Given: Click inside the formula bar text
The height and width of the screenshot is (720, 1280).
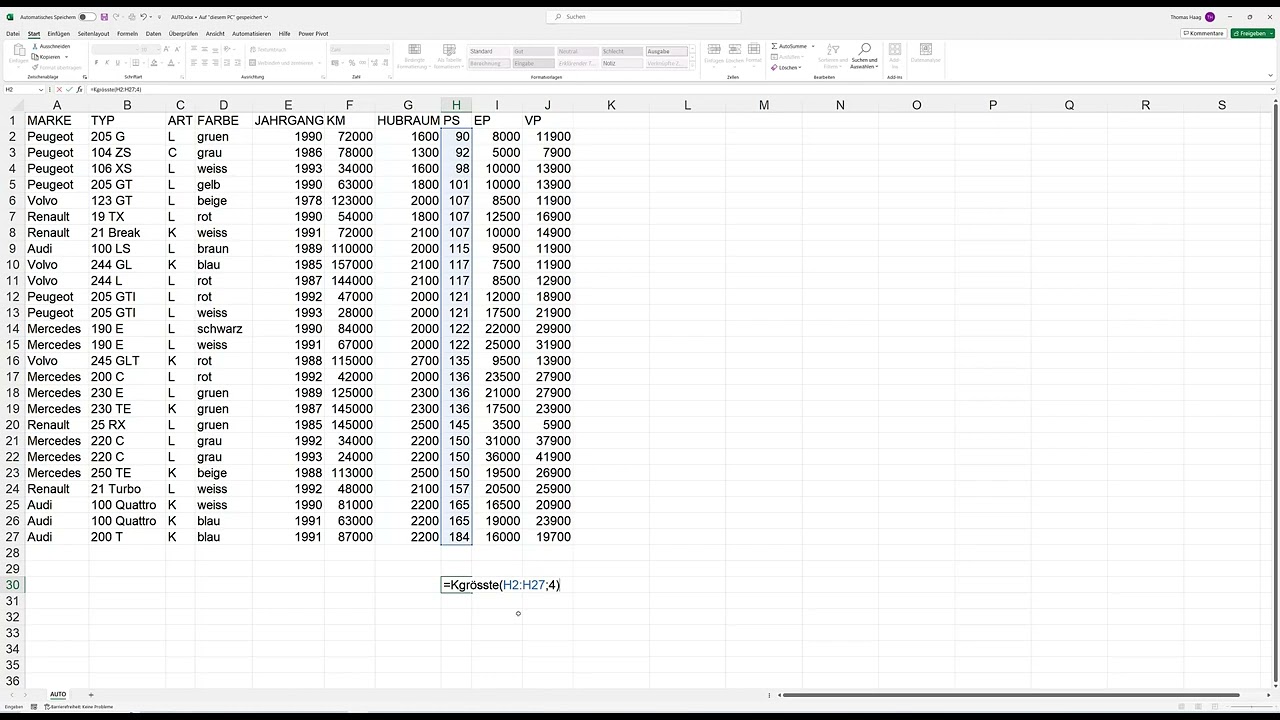Looking at the screenshot, I should (x=116, y=90).
